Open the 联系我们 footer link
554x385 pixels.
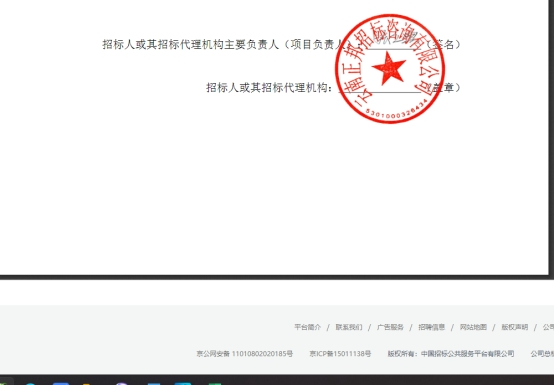point(349,327)
